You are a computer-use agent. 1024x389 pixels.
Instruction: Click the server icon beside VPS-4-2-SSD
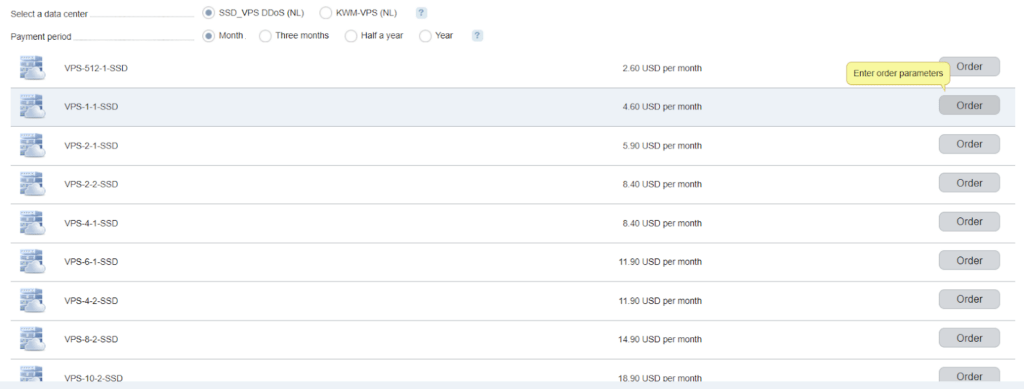point(31,300)
